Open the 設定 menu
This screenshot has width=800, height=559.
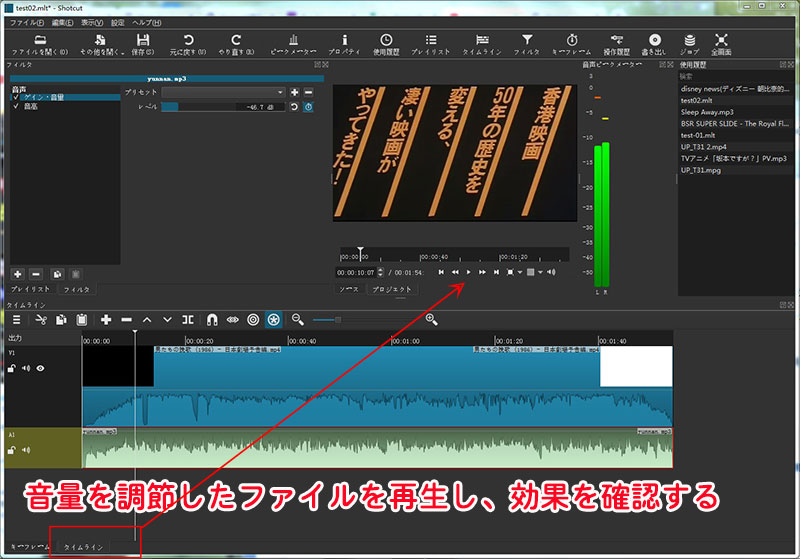[118, 22]
